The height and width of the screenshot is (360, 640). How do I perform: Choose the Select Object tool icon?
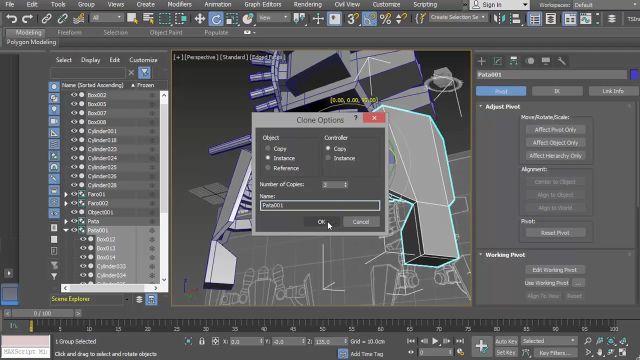pos(132,19)
